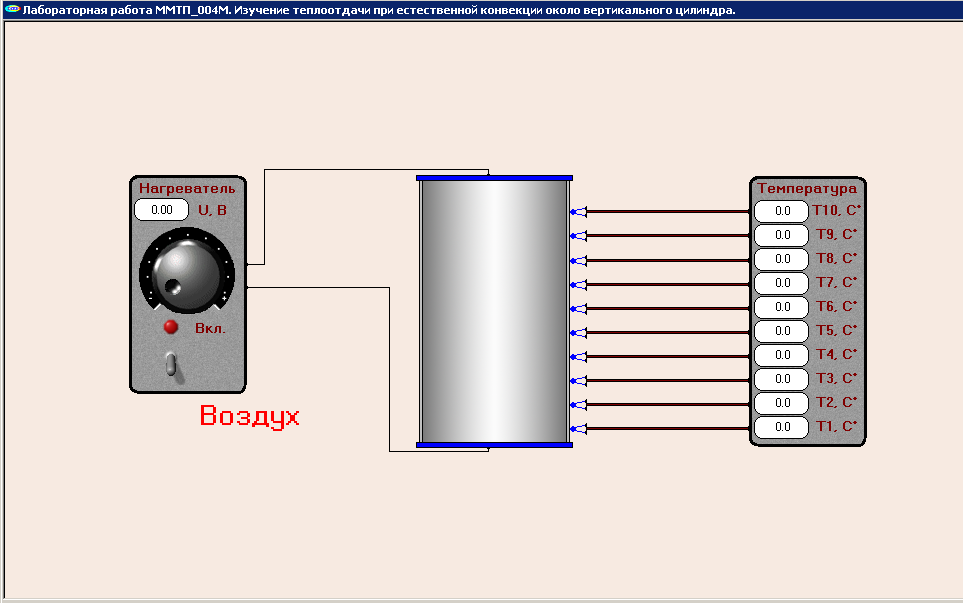Image resolution: width=963 pixels, height=603 pixels.
Task: Click the T5 thermocouple sensor tip
Action: [x=579, y=333]
